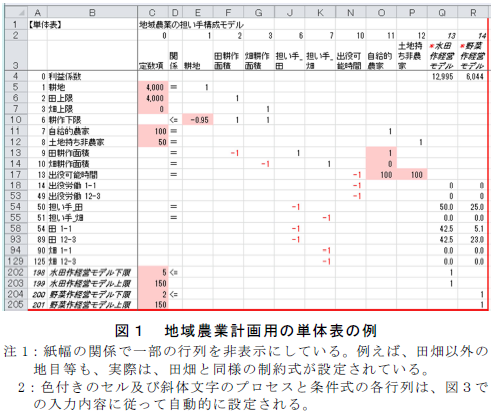The height and width of the screenshot is (418, 493).
Task: Click the 【単体表】 cell
Action: pyautogui.click(x=45, y=24)
